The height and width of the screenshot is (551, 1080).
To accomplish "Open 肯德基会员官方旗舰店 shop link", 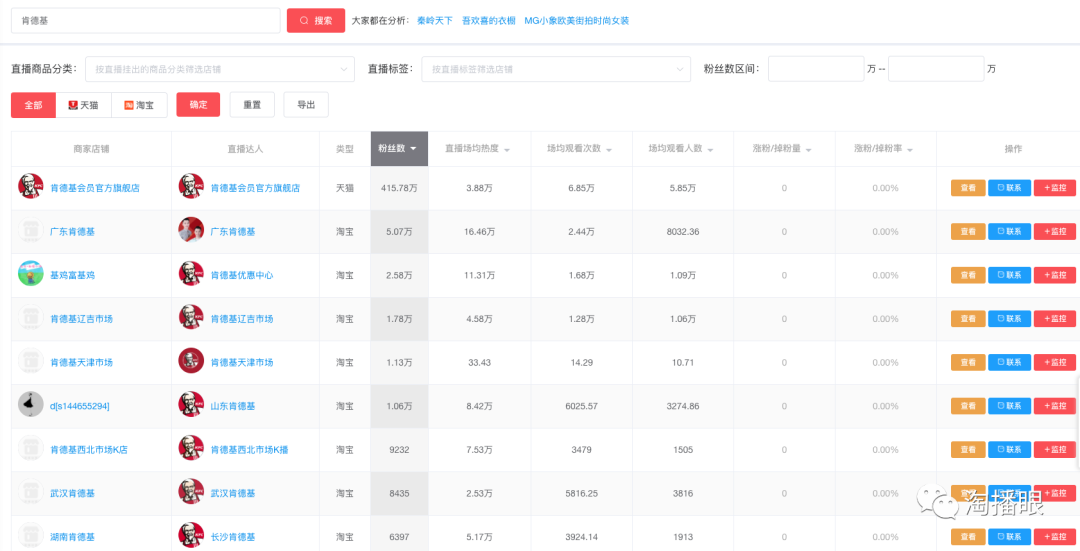I will [x=95, y=188].
